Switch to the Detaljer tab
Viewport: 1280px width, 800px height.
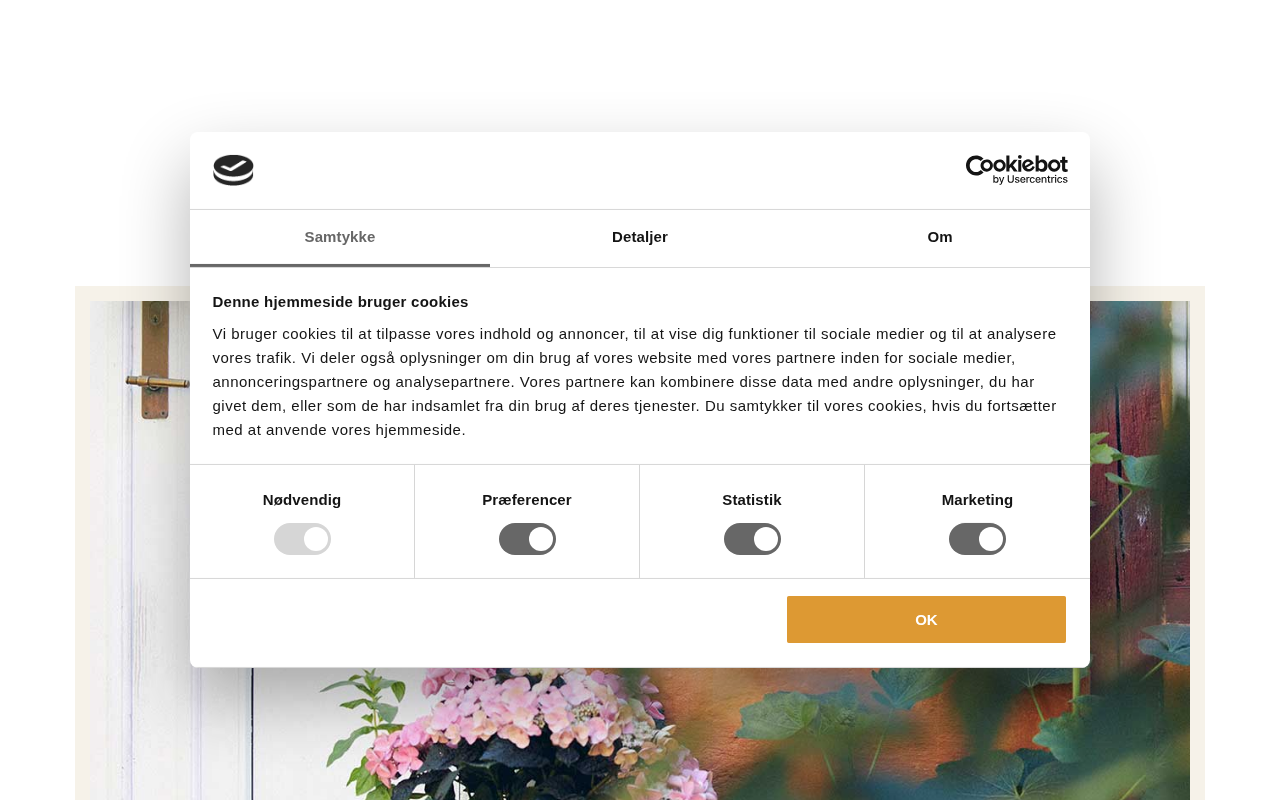[x=640, y=238]
